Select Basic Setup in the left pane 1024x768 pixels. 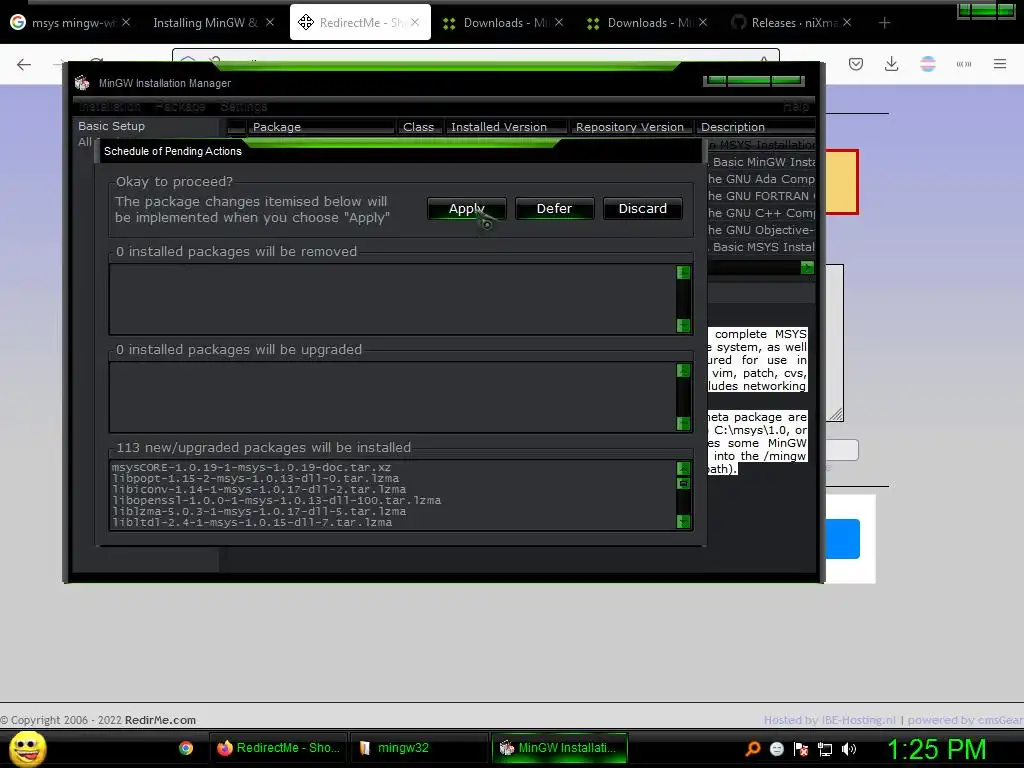[112, 126]
